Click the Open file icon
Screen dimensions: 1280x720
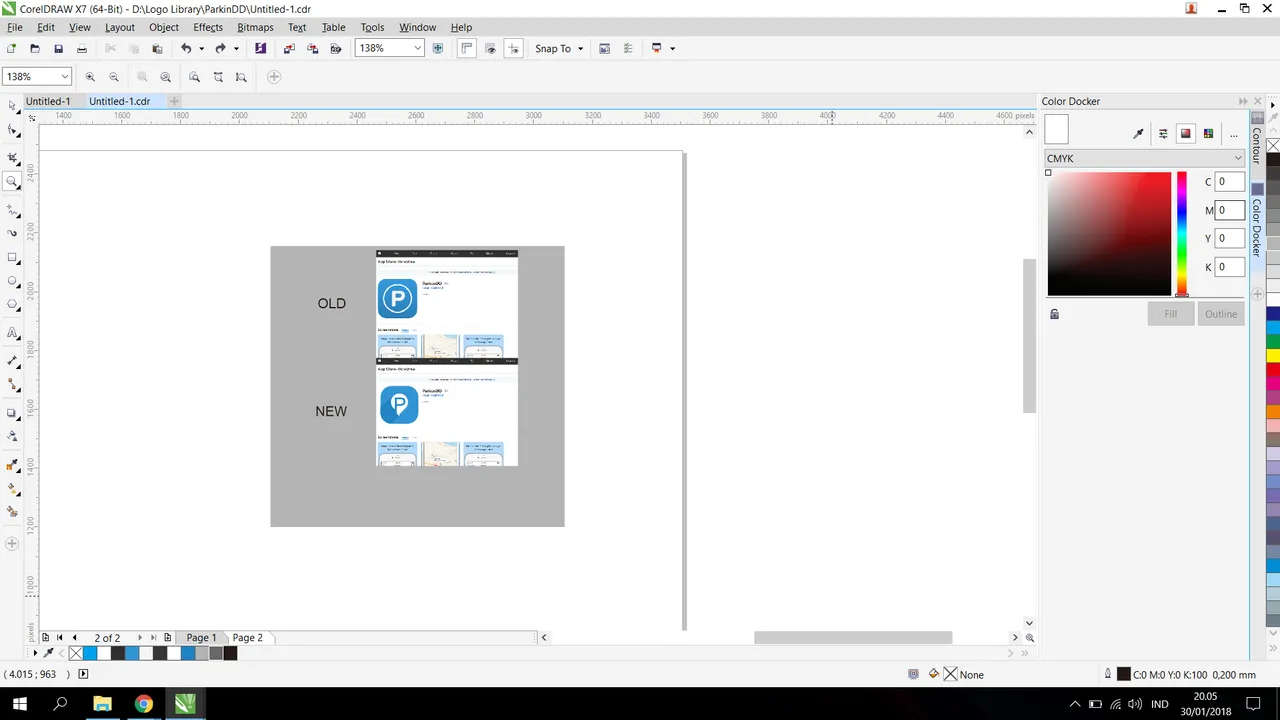coord(35,48)
